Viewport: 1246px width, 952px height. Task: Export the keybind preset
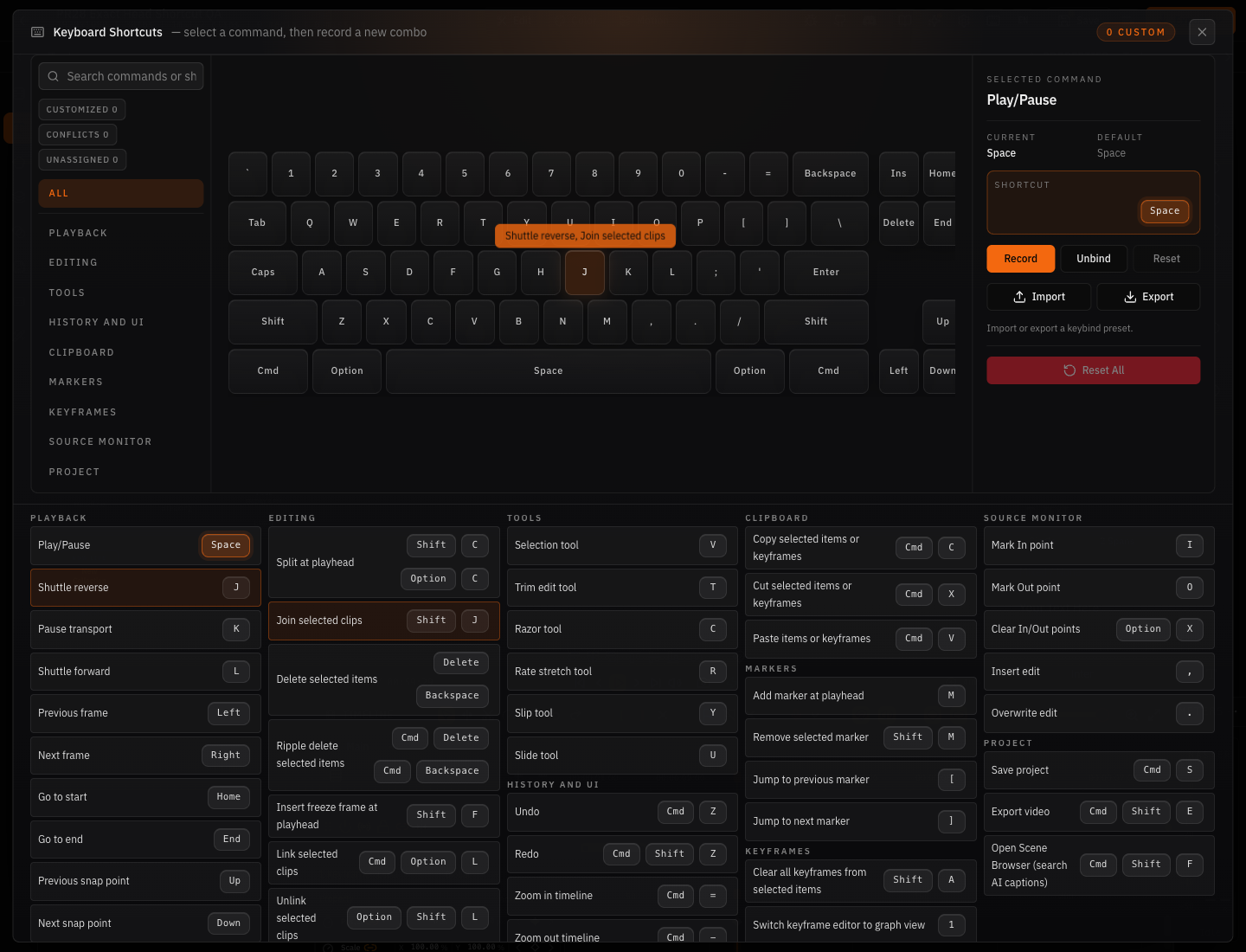(x=1148, y=297)
